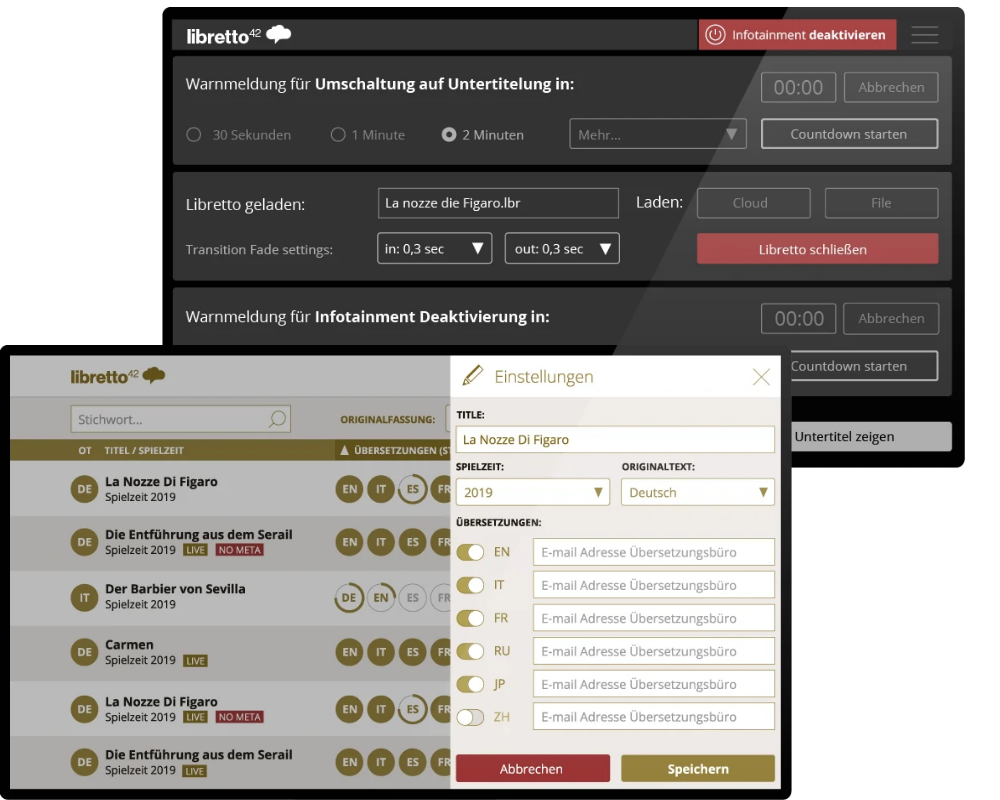The image size is (1000, 800).
Task: Open the Originaltext Deutsch dropdown
Action: point(697,492)
